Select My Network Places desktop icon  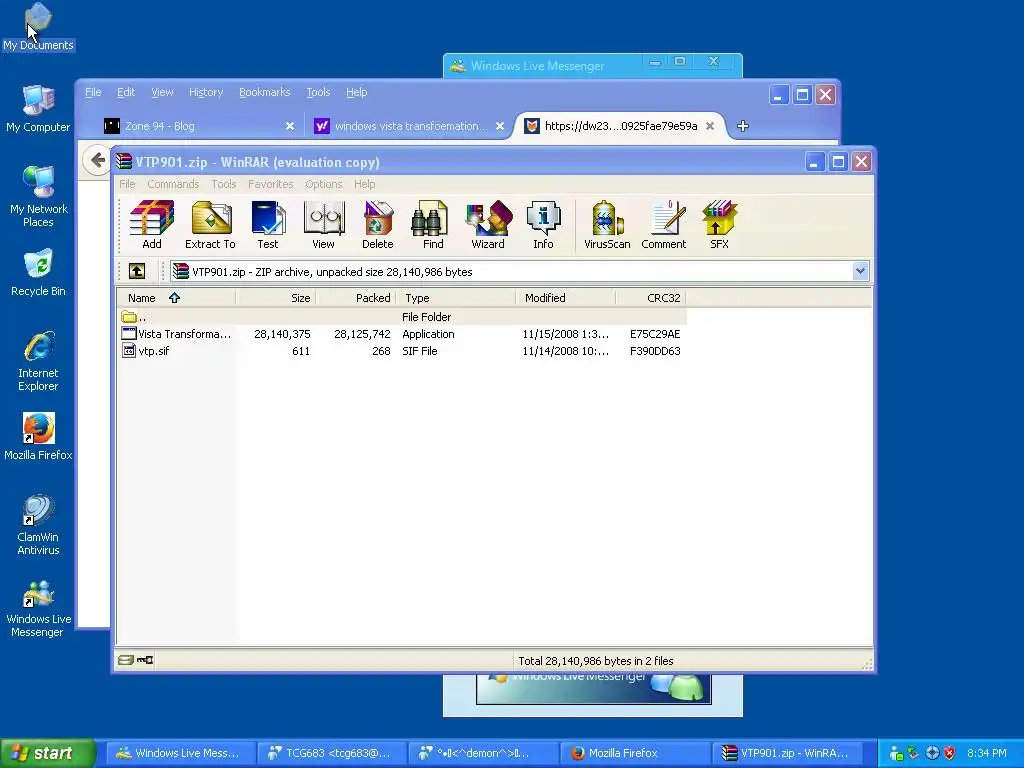38,197
